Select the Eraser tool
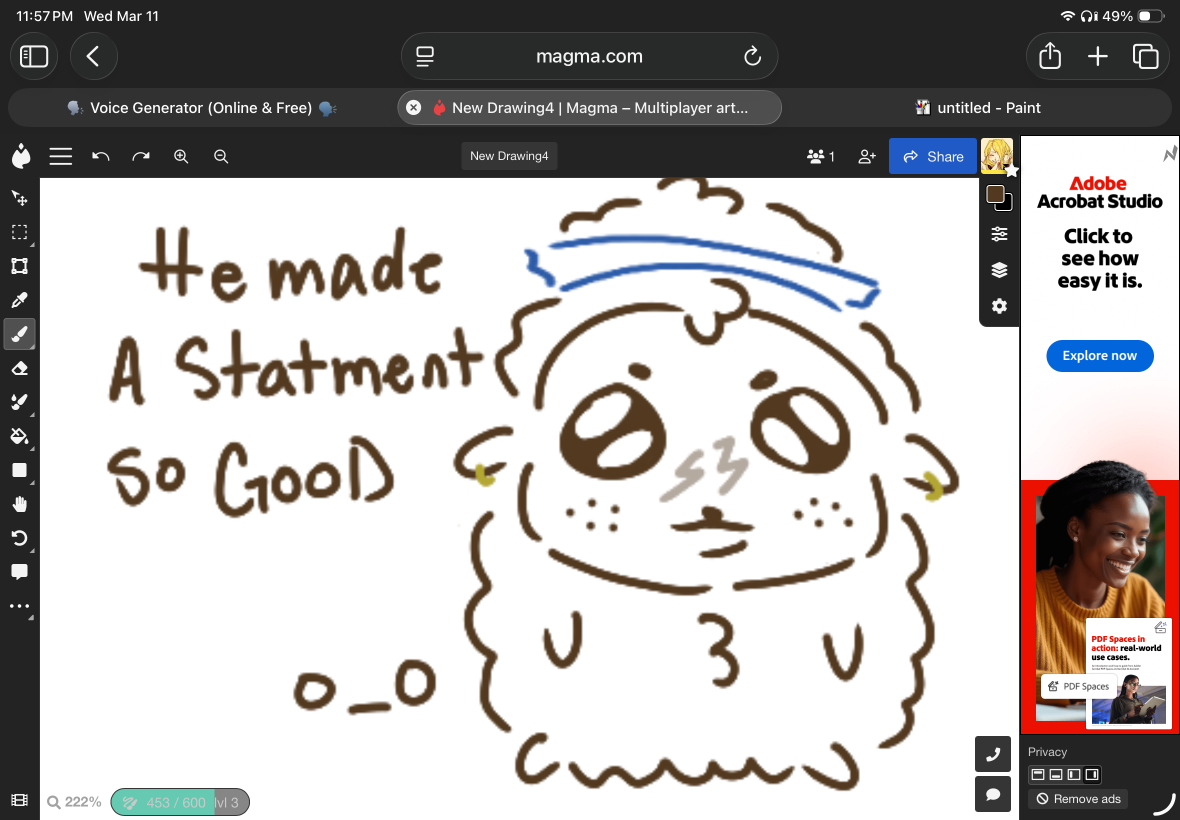The width and height of the screenshot is (1180, 820). coord(20,368)
